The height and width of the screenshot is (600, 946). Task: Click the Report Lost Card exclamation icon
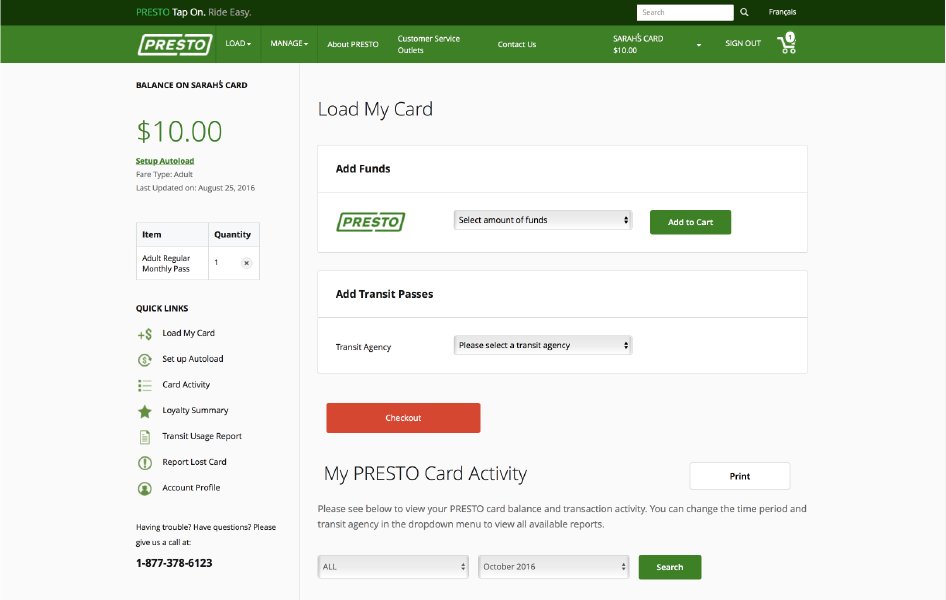pyautogui.click(x=145, y=463)
